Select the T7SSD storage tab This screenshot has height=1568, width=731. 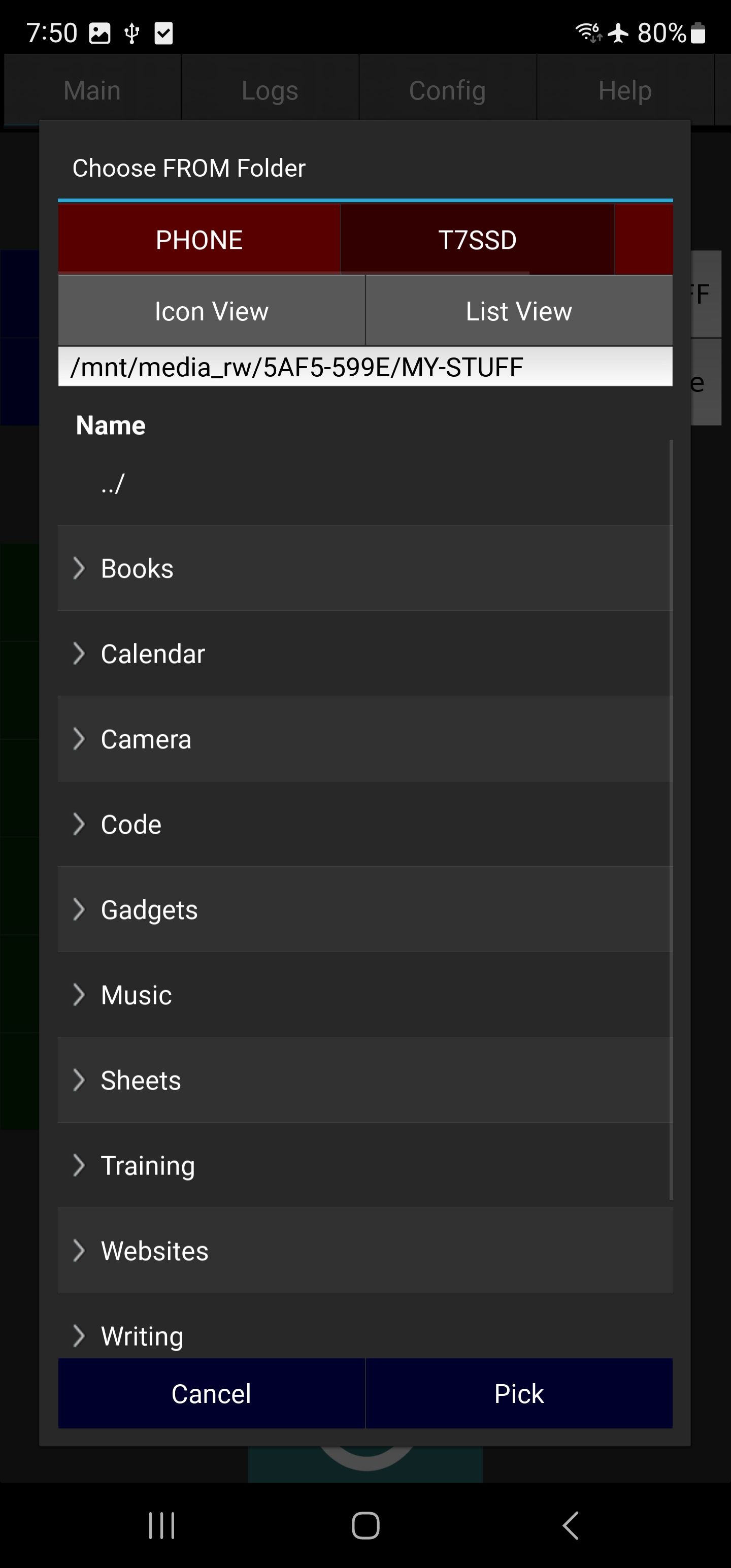click(x=477, y=239)
